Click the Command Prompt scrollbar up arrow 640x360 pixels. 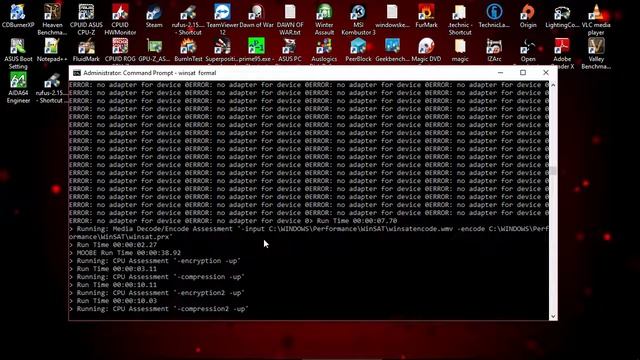point(553,85)
